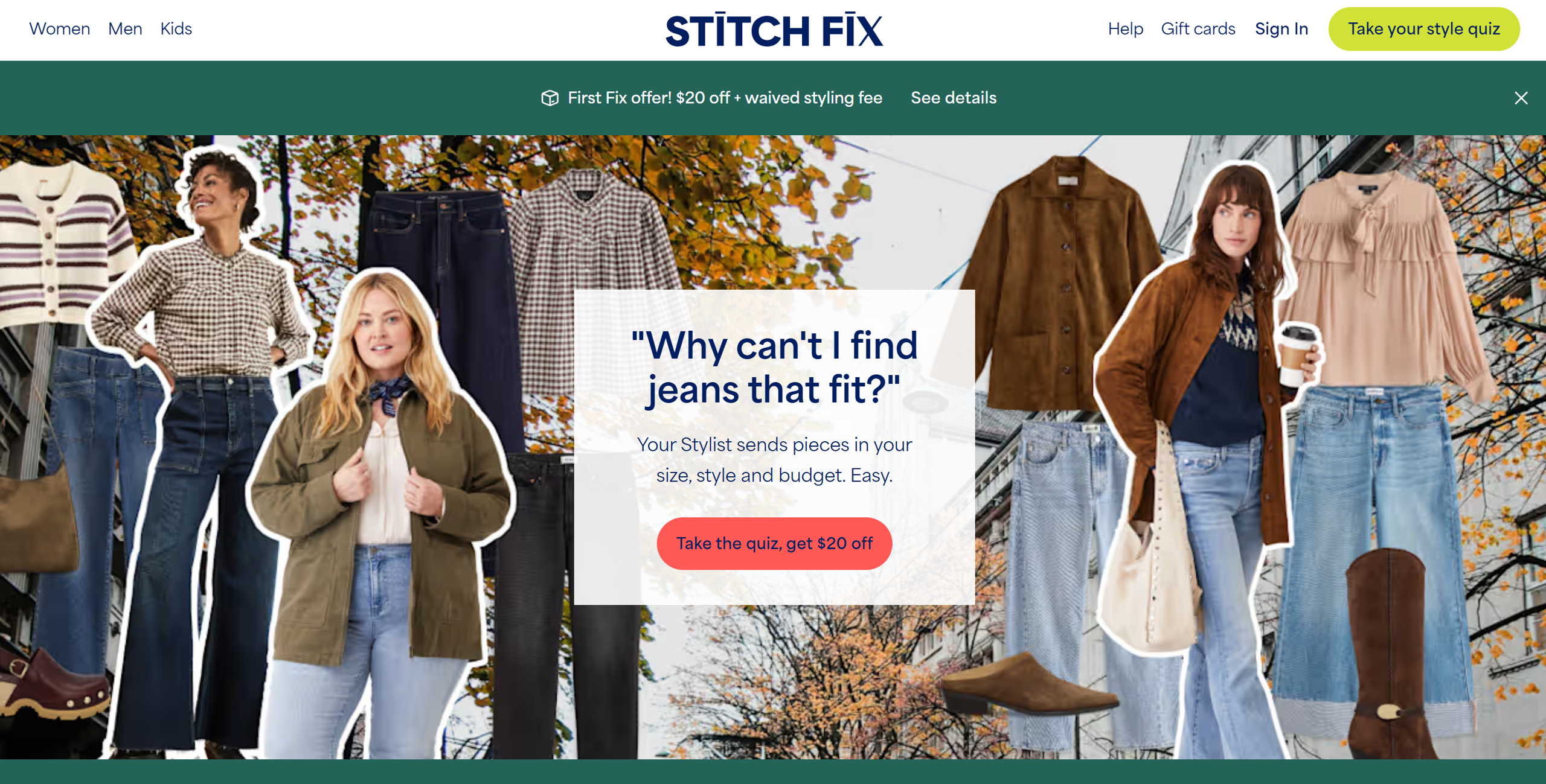Click the package box icon in the offer banner

pos(550,98)
